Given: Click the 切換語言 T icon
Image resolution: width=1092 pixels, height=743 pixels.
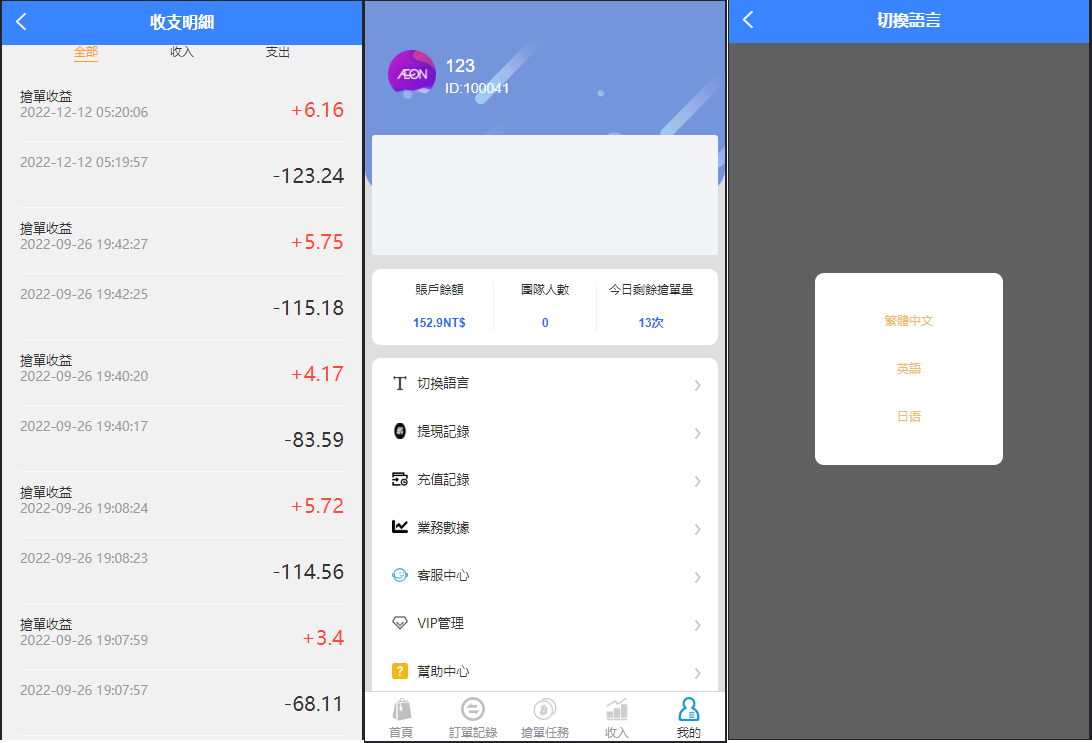Looking at the screenshot, I should (x=399, y=384).
